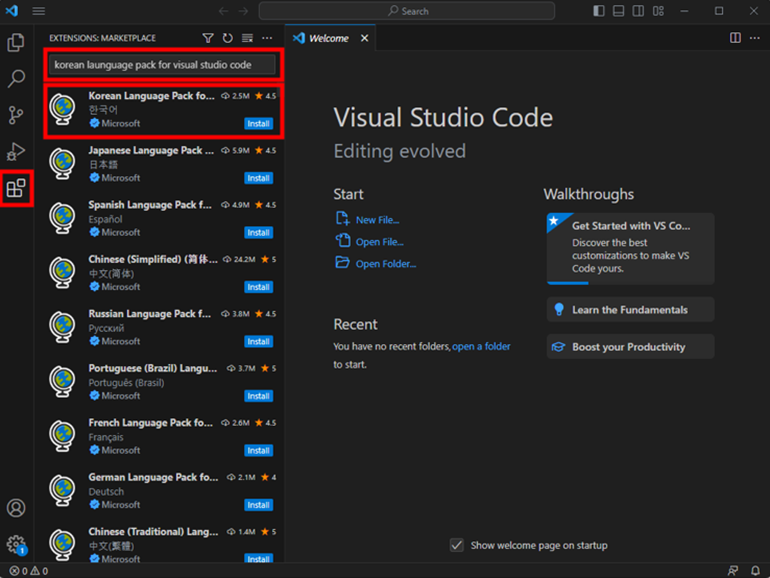Close the Welcome tab

tap(364, 38)
